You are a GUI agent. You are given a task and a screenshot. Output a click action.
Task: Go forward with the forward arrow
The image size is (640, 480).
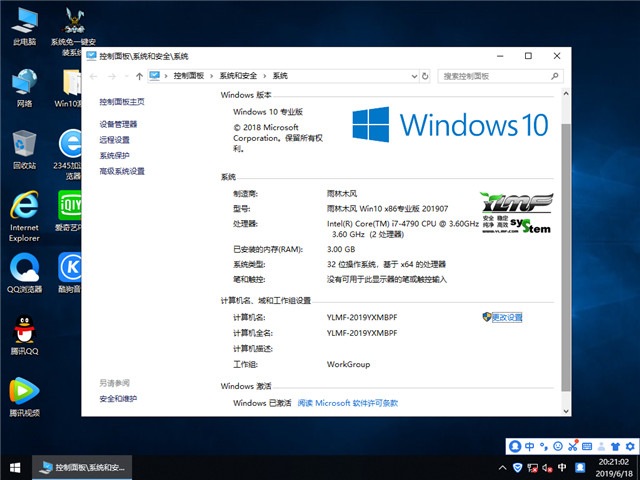pos(112,76)
